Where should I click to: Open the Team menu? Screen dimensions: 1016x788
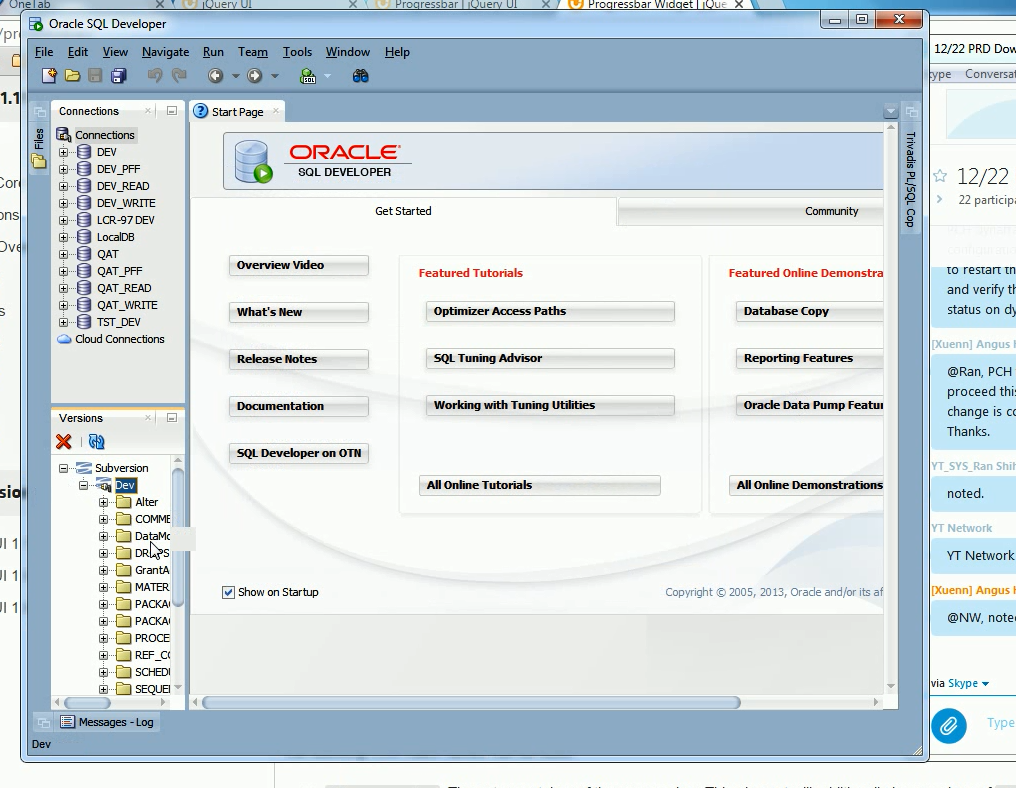[253, 52]
